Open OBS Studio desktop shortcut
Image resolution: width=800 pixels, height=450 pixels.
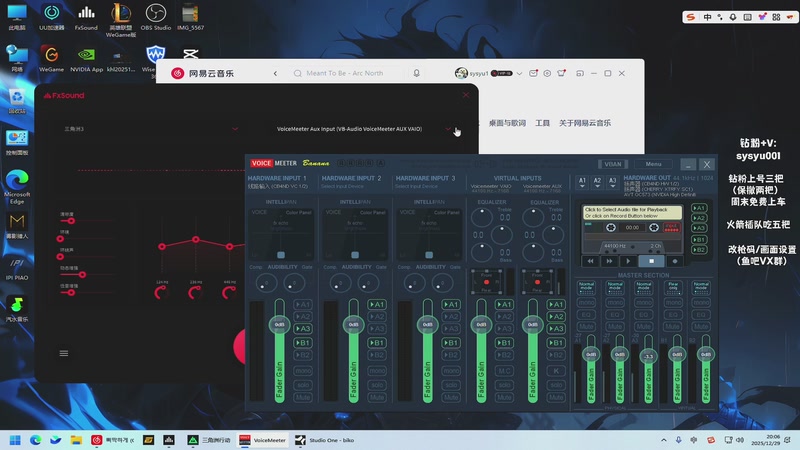coord(156,17)
